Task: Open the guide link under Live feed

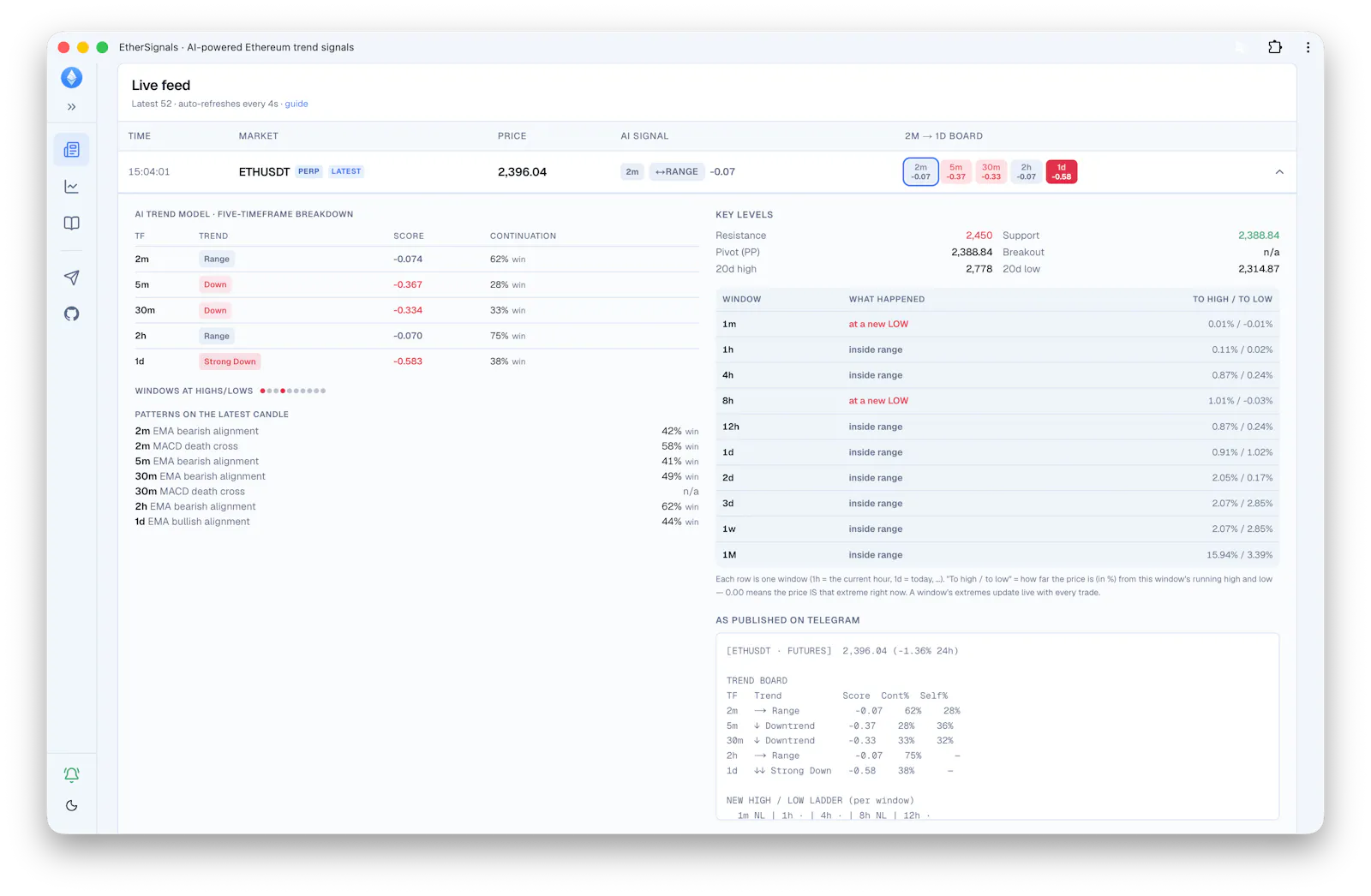Action: (296, 104)
